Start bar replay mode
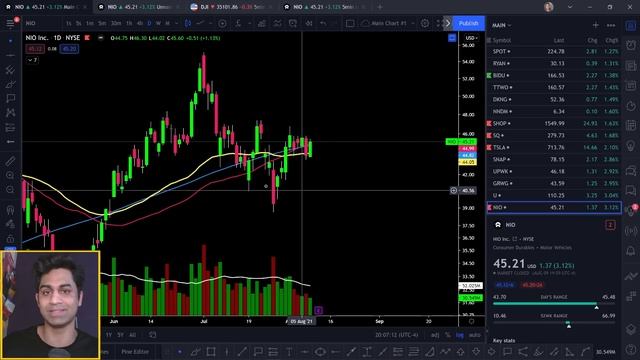The image size is (640, 360). pyautogui.click(x=309, y=23)
